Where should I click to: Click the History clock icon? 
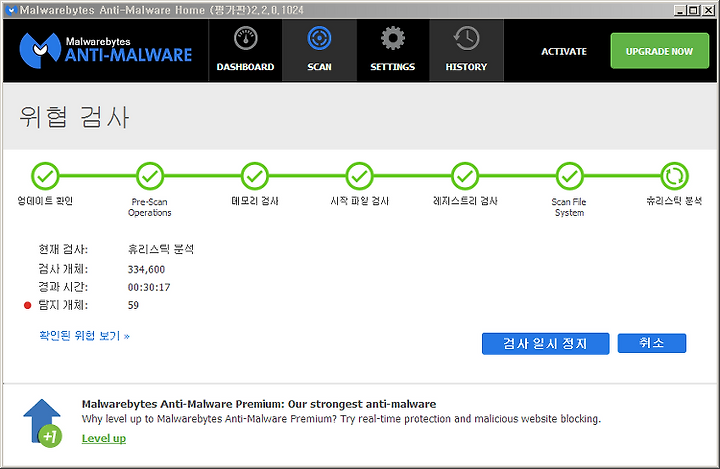click(x=466, y=38)
